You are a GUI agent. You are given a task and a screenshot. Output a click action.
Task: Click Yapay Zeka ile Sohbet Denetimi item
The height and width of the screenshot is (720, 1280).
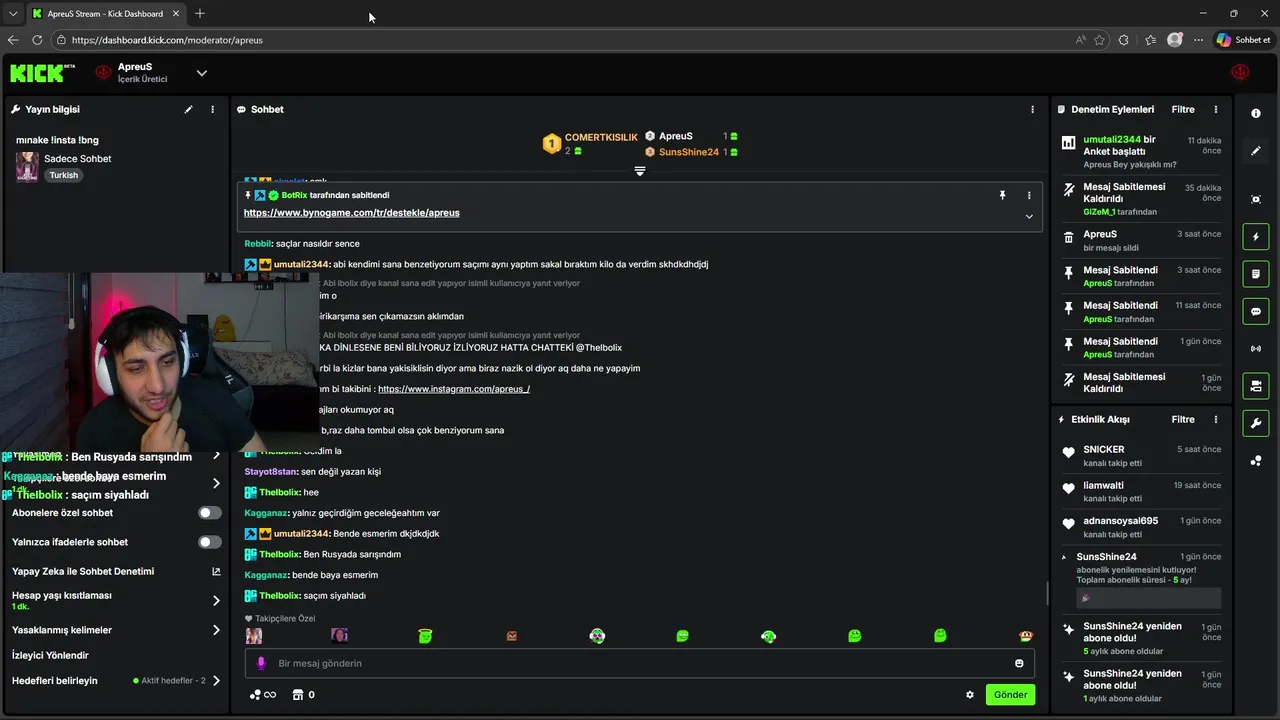click(83, 572)
